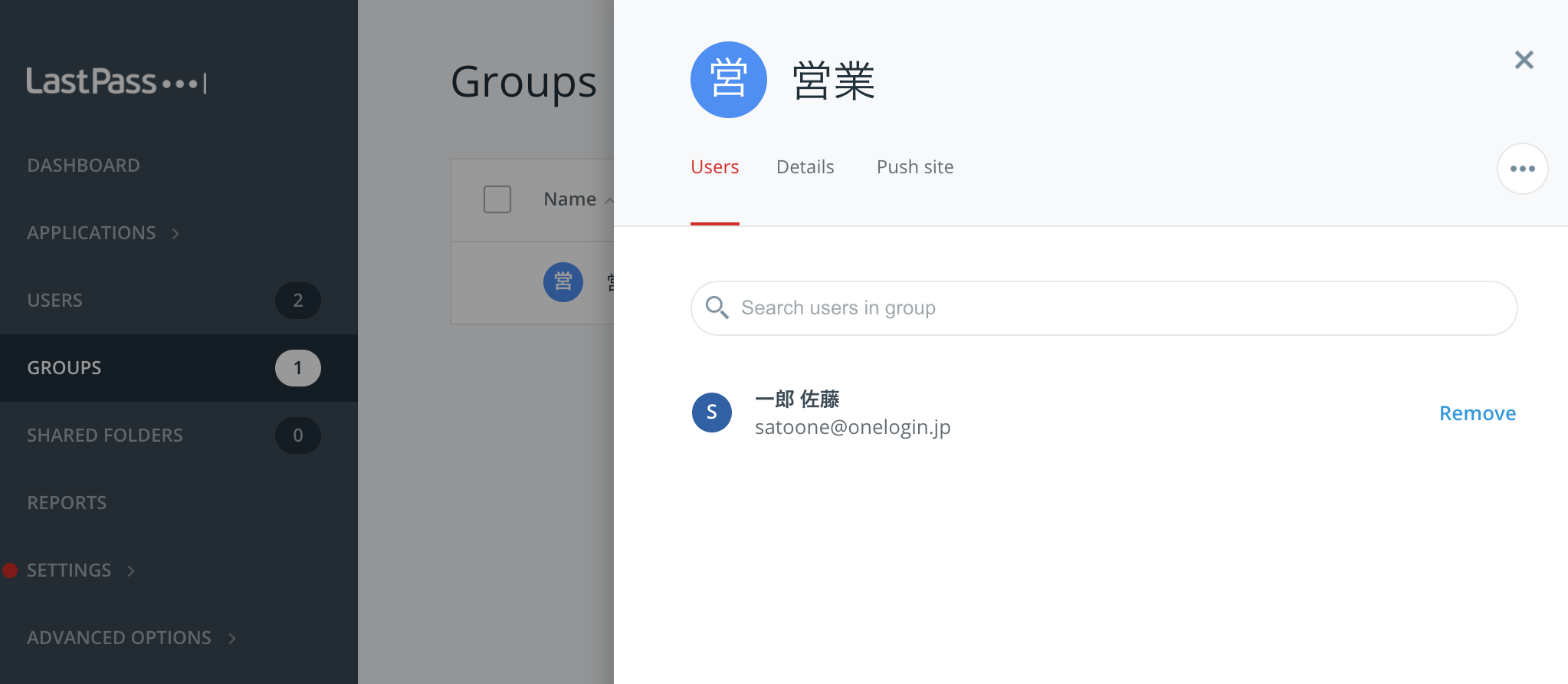Open Settings in sidebar

coord(69,571)
